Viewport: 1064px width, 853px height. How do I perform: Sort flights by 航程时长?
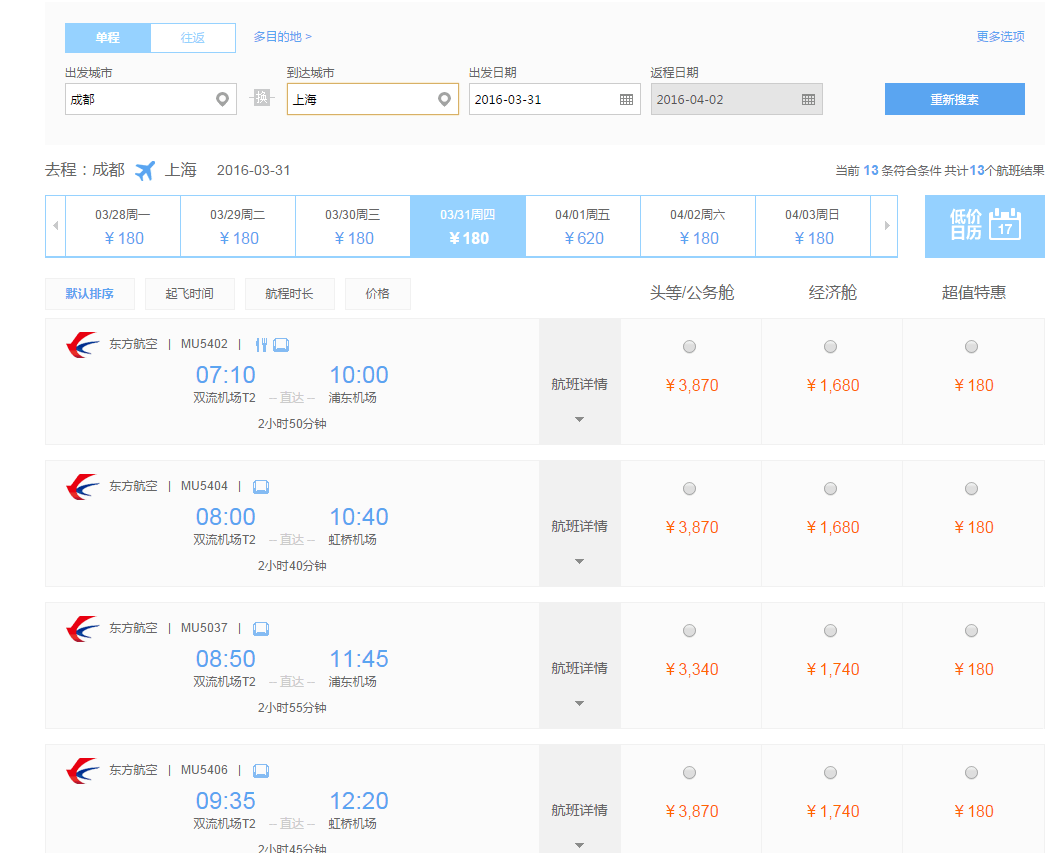tap(290, 294)
